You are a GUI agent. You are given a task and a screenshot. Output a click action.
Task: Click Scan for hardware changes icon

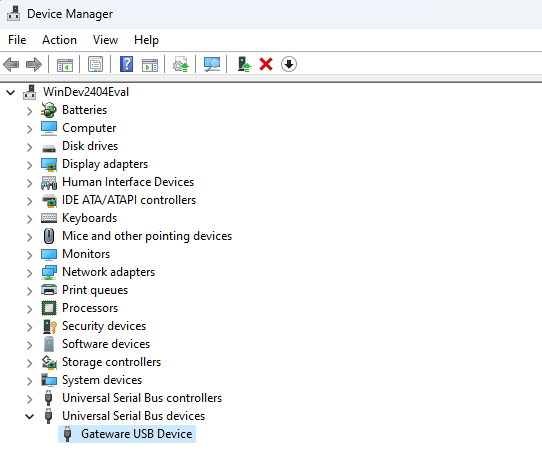(212, 64)
